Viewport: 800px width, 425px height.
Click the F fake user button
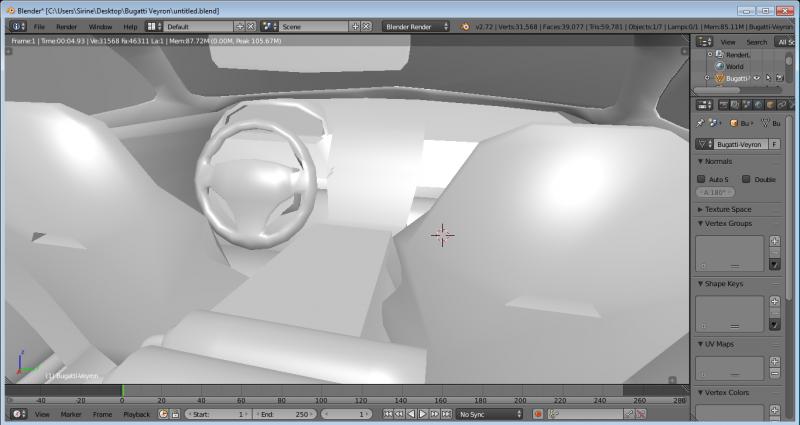pyautogui.click(x=775, y=144)
